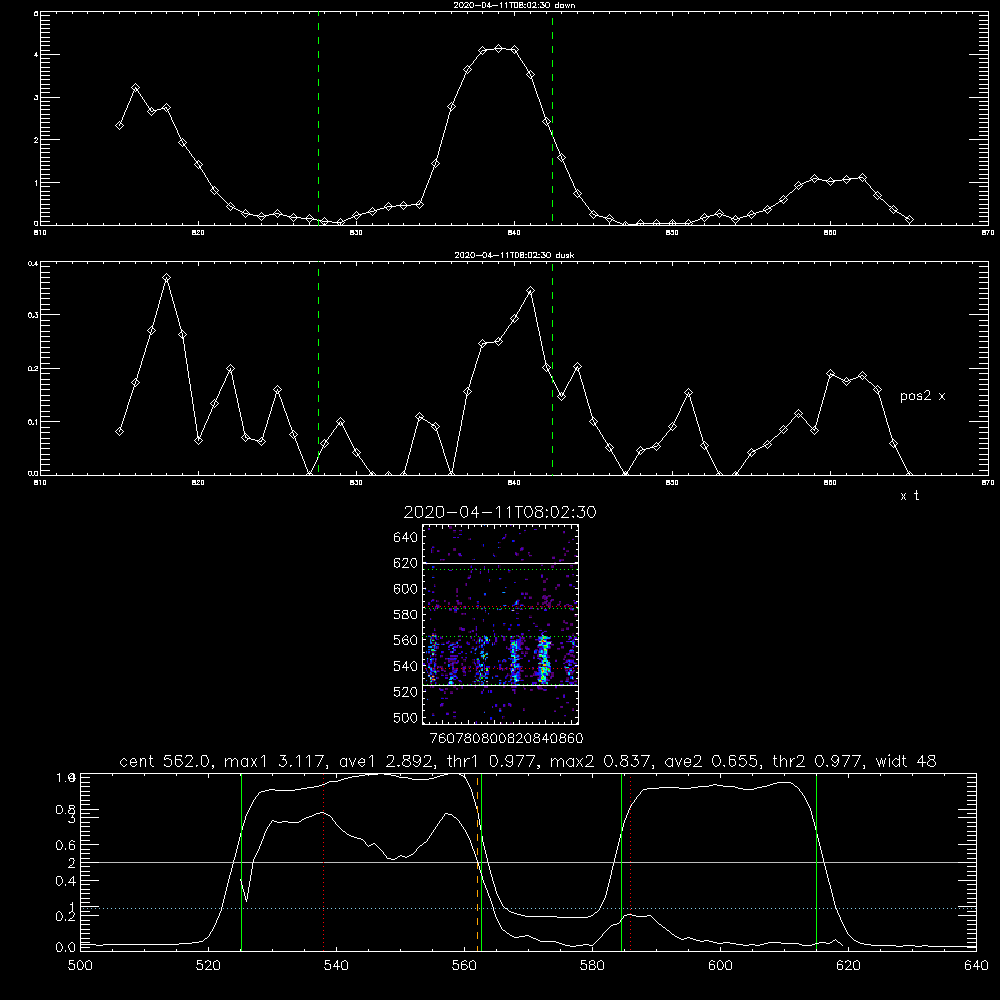
Task: Click heat map y-axis label 500
Action: (406, 717)
